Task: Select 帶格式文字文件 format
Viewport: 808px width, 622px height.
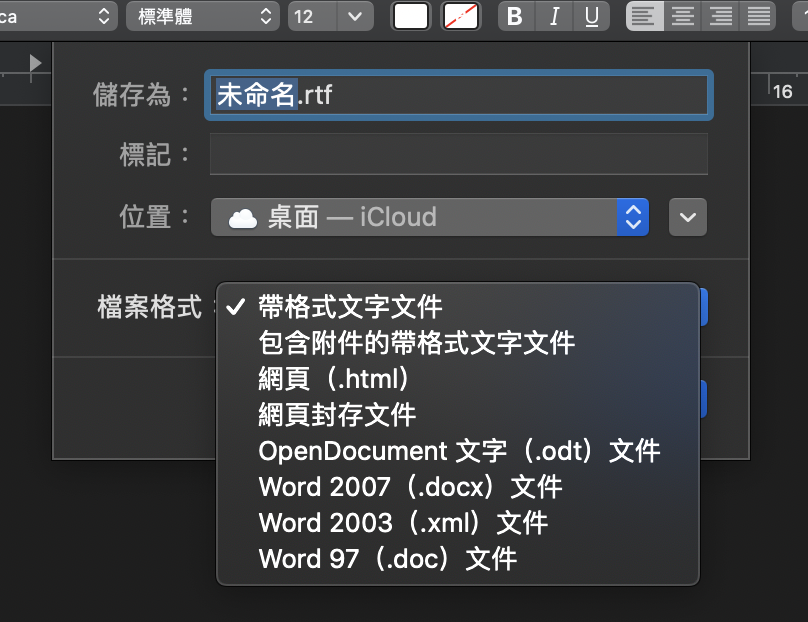Action: (458, 307)
